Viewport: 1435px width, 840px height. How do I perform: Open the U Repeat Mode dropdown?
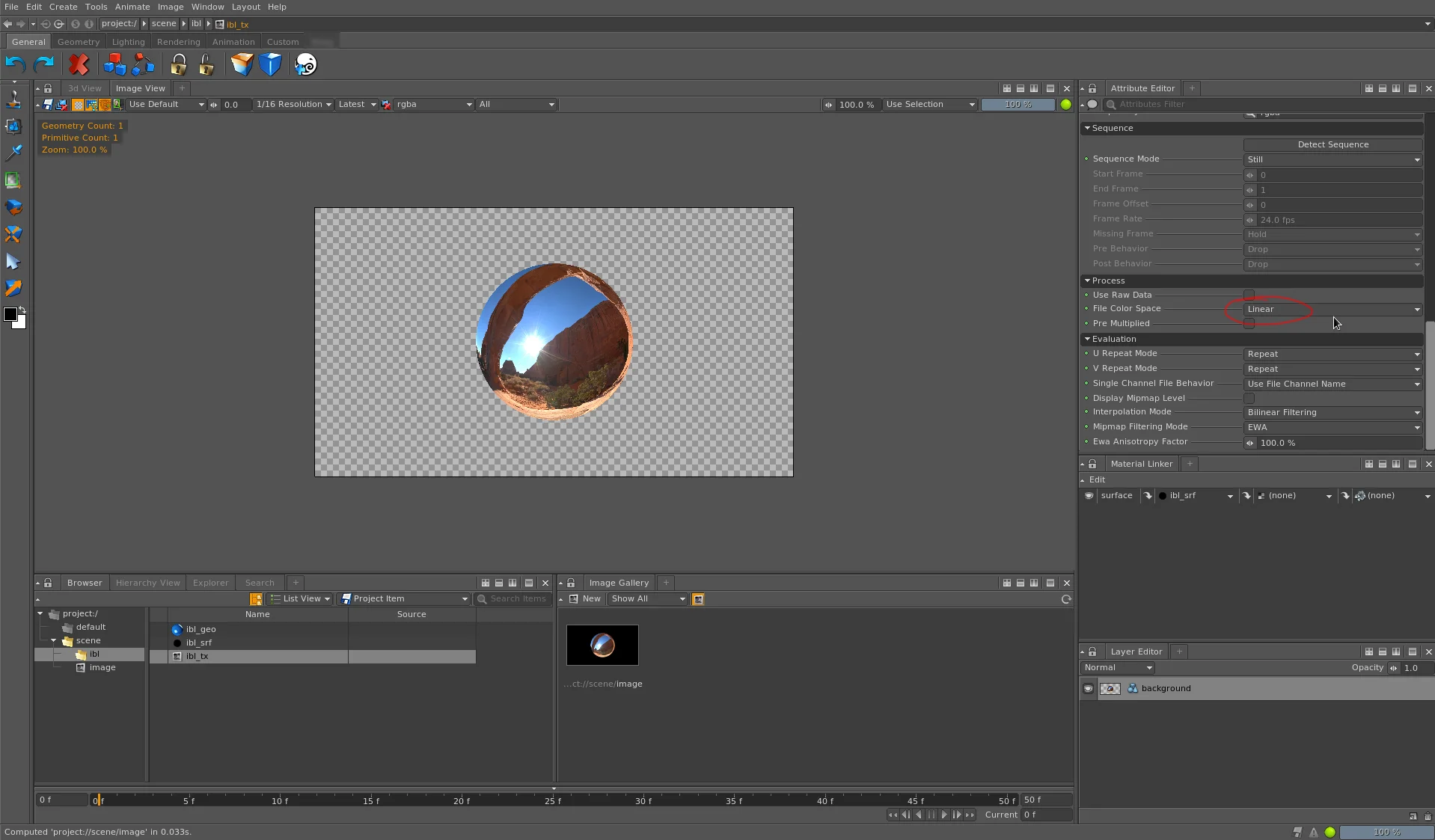coord(1332,355)
